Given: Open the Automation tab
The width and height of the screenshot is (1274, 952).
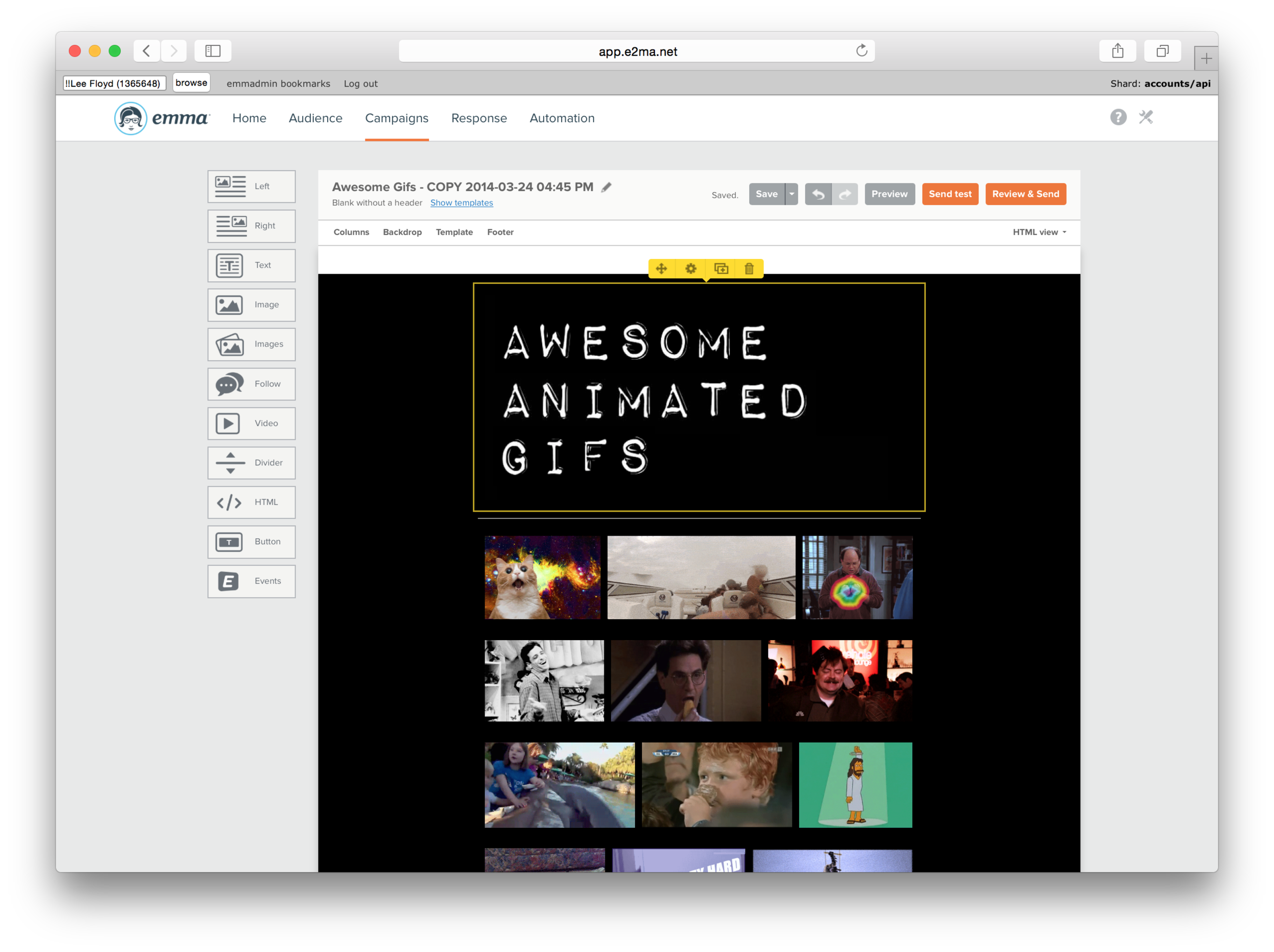Looking at the screenshot, I should tap(562, 118).
